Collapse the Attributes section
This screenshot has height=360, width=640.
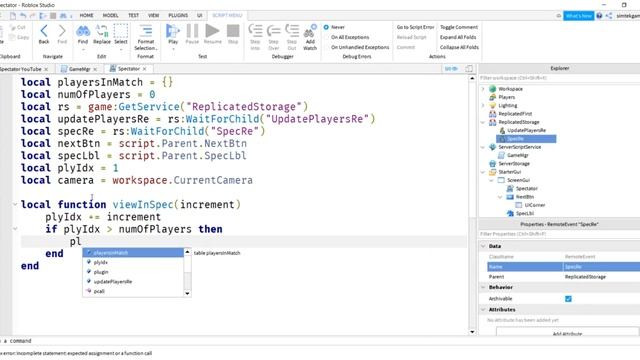[x=483, y=309]
